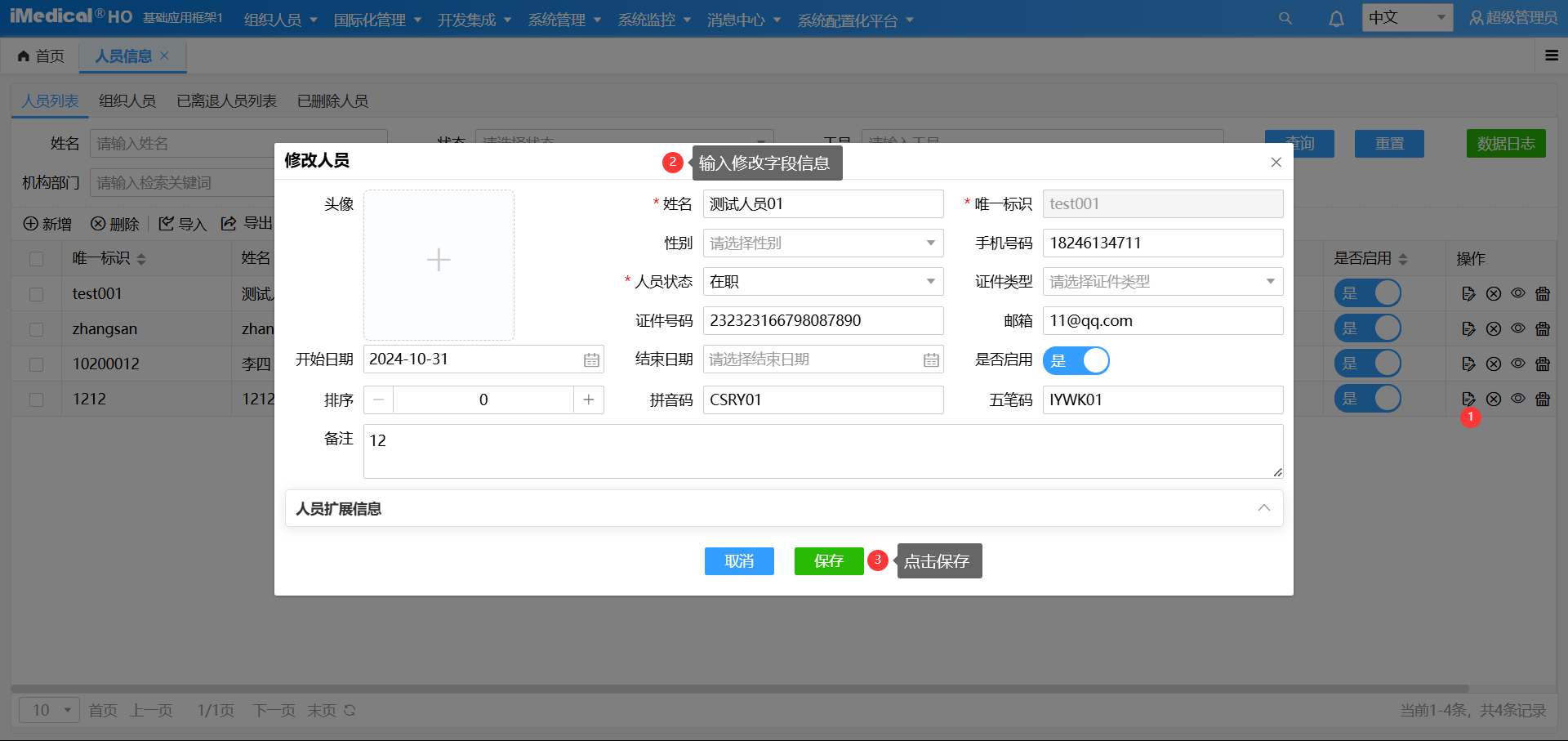The image size is (1568, 741).
Task: Open the 性别 gender dropdown
Action: (929, 243)
